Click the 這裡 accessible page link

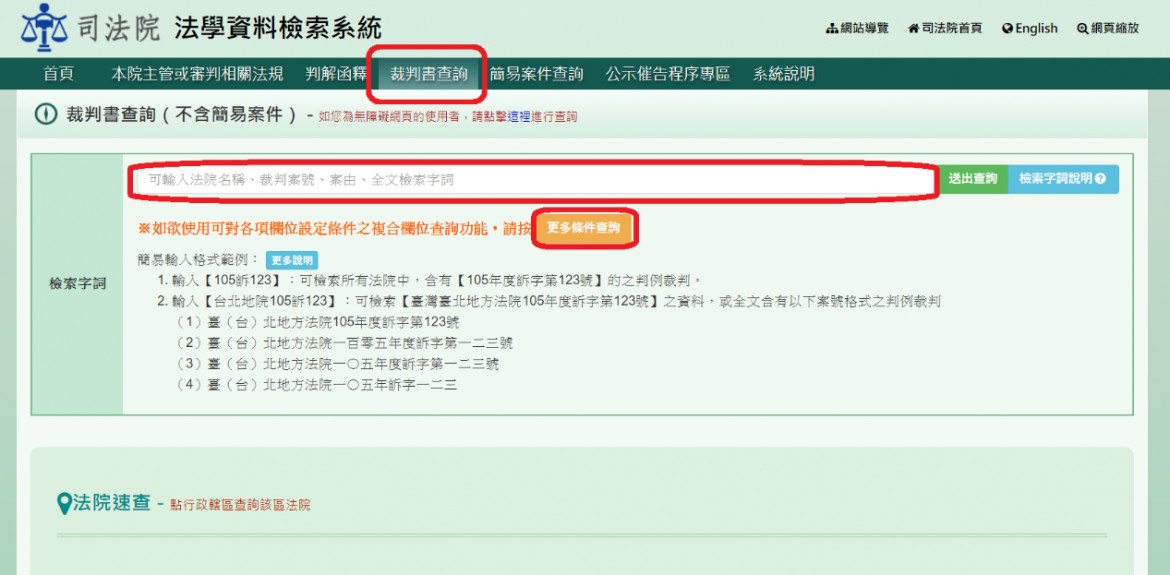point(518,117)
